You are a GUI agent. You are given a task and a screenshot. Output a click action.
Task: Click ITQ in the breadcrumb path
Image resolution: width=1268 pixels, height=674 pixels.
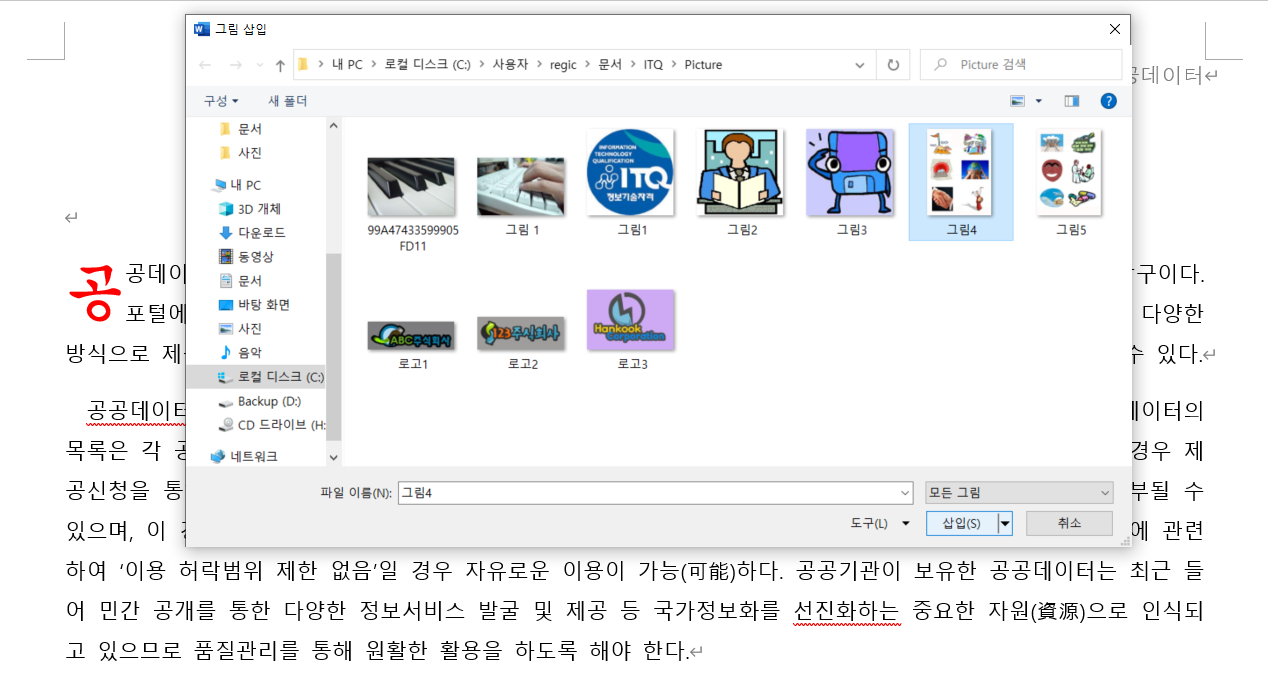[x=653, y=65]
